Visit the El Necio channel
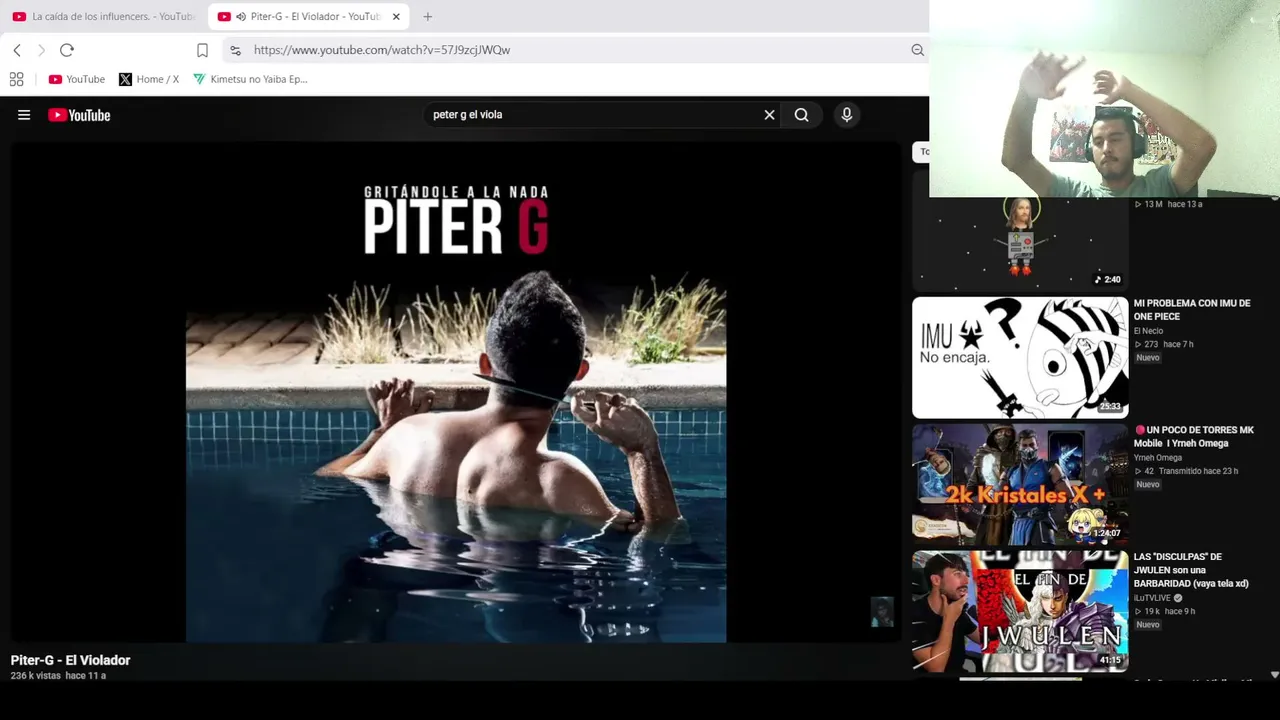 (1148, 331)
